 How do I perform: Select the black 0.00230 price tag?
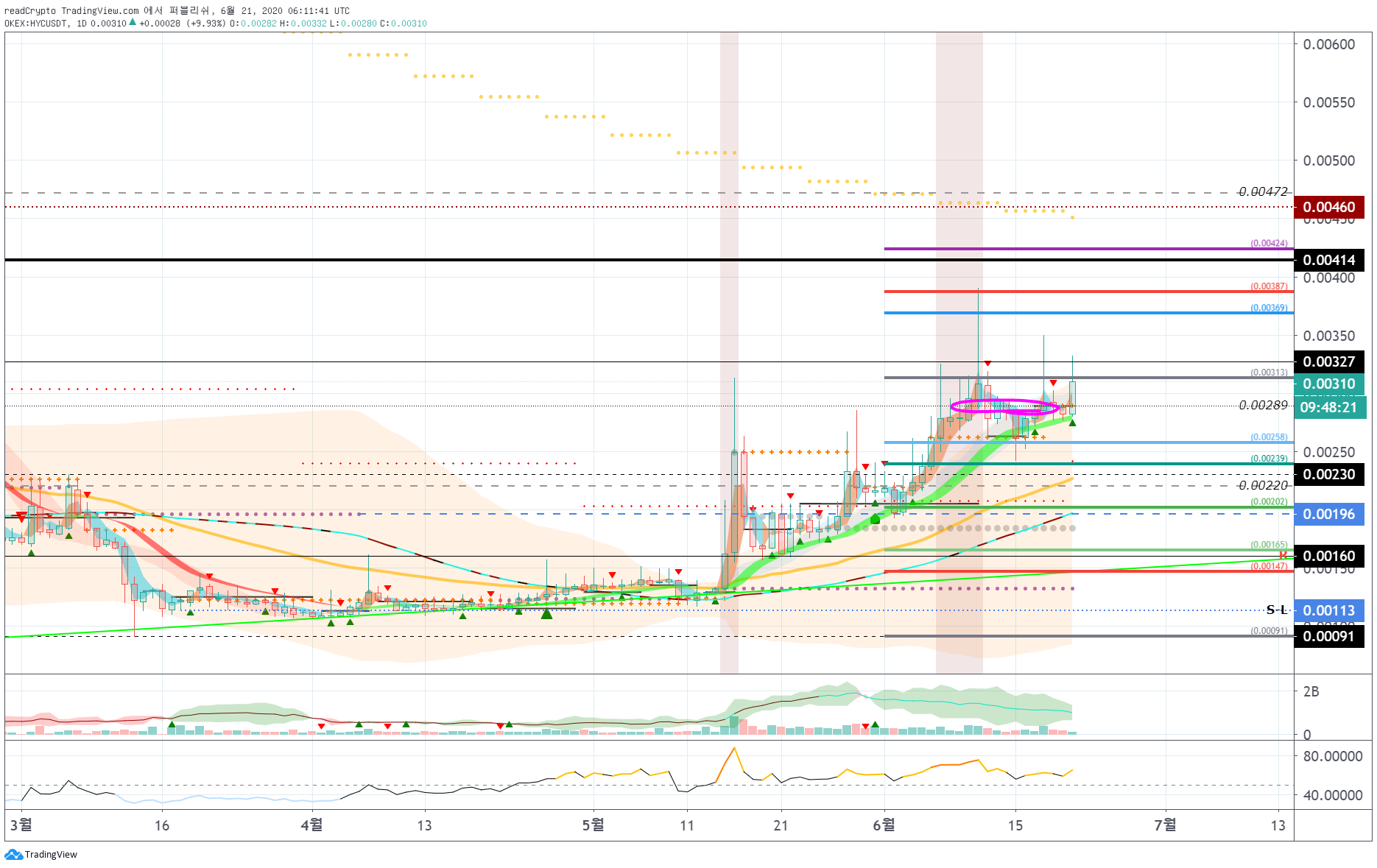coord(1329,474)
